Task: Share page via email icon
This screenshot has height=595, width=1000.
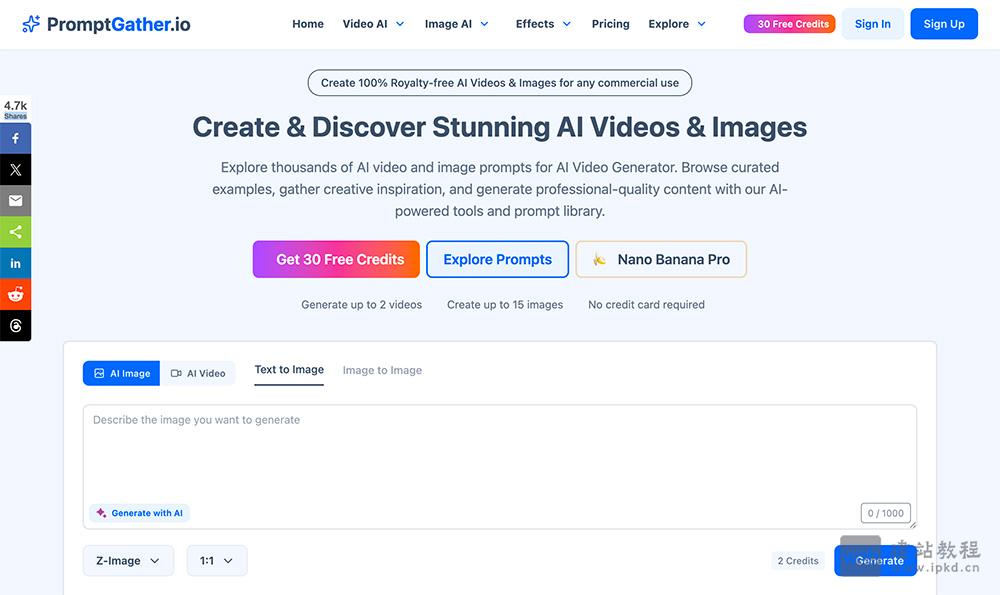Action: (15, 201)
